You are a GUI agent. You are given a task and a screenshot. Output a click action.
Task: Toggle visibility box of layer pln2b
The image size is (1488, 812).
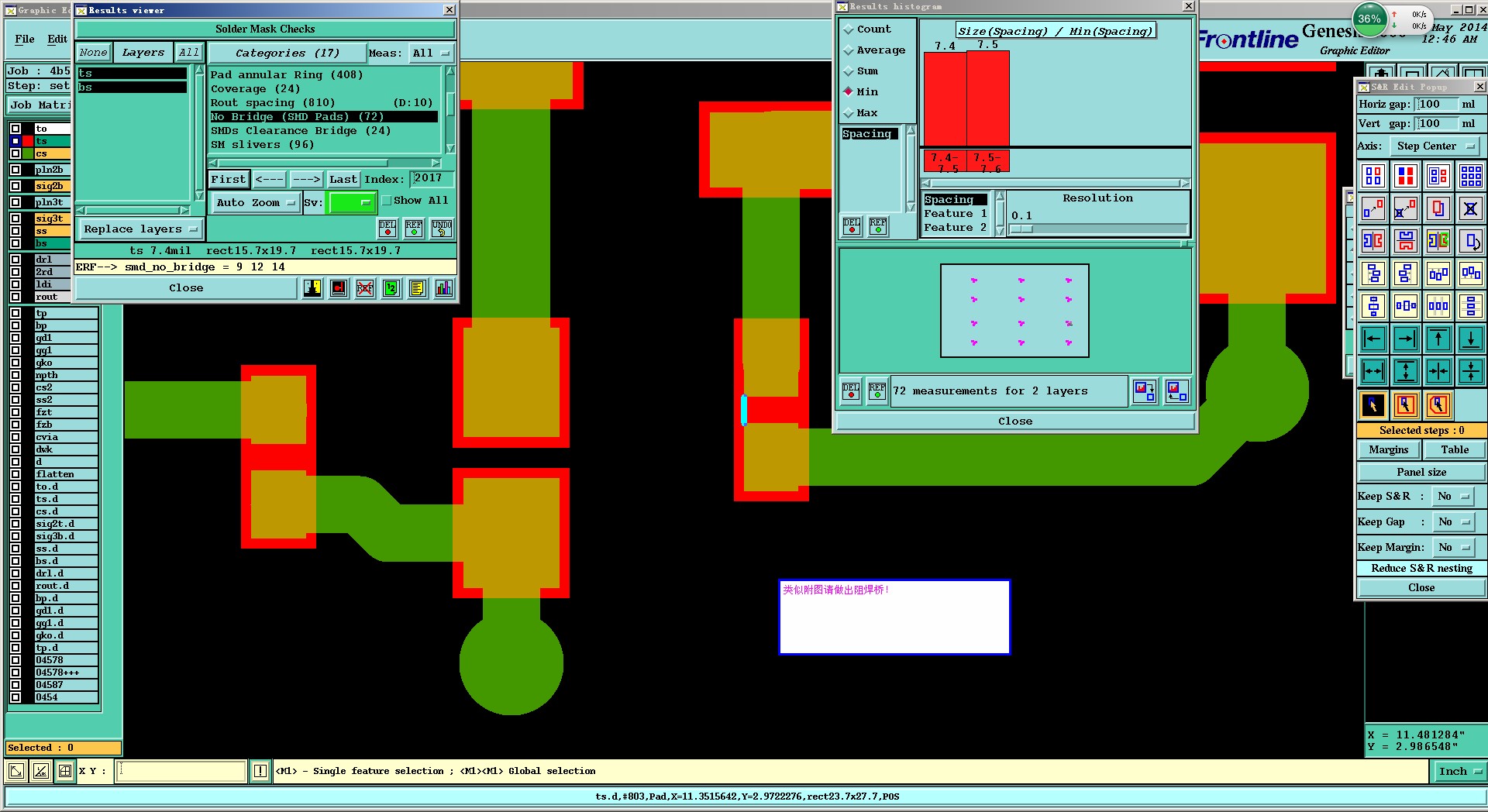(15, 170)
